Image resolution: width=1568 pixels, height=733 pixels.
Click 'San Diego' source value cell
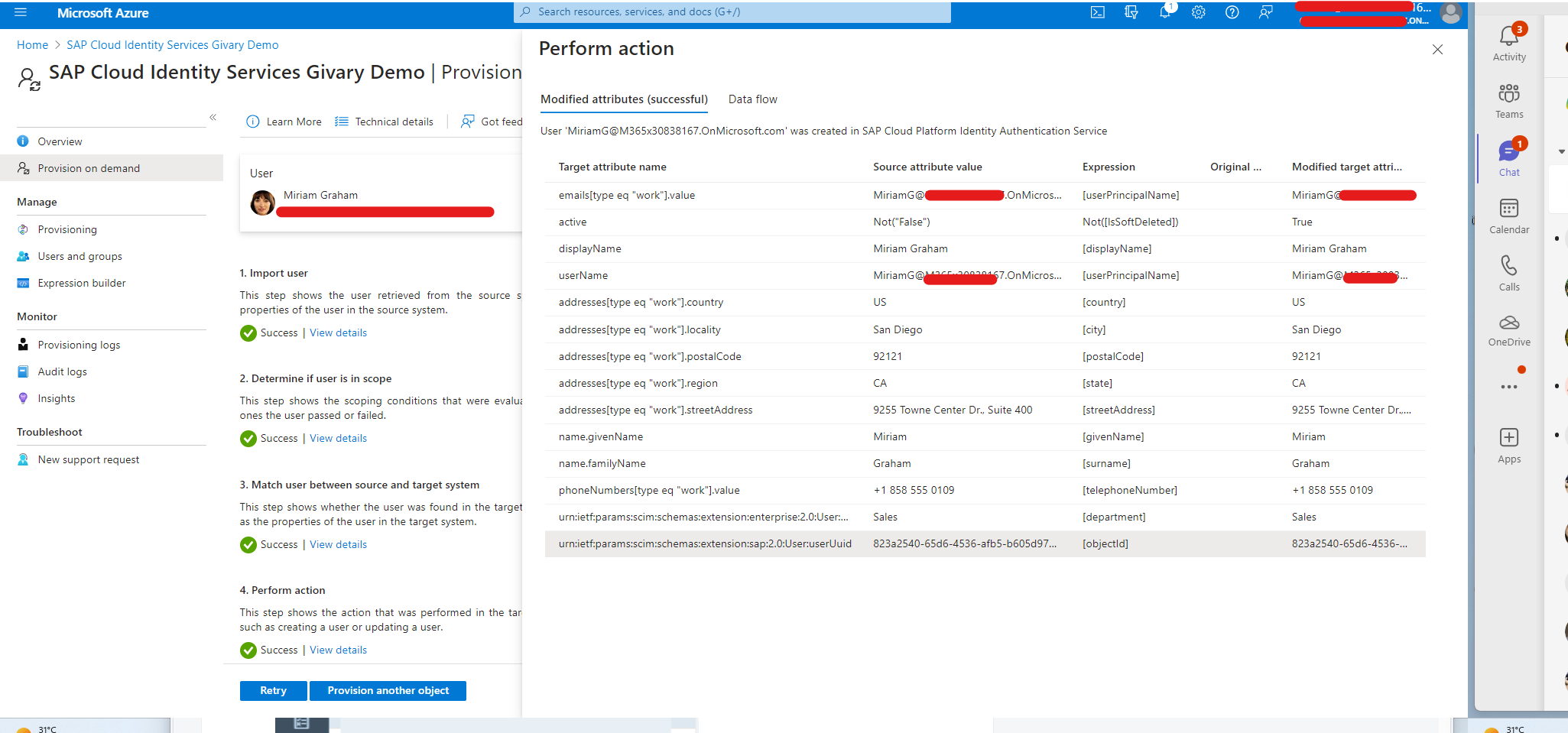[898, 329]
